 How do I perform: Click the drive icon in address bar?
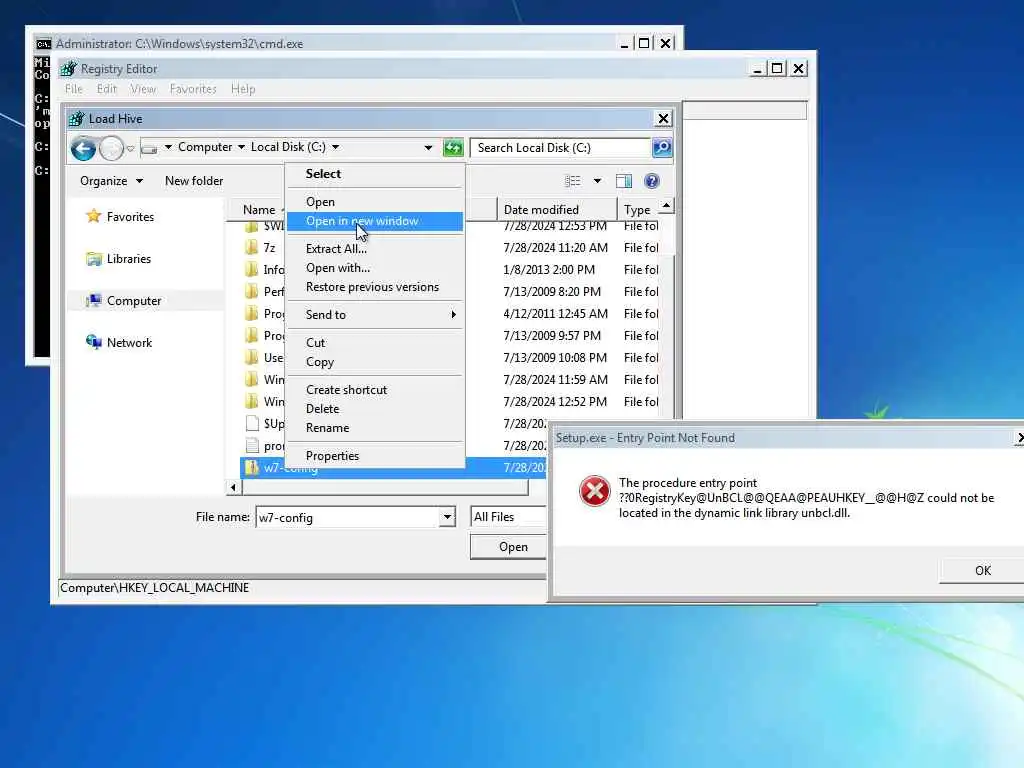point(149,148)
